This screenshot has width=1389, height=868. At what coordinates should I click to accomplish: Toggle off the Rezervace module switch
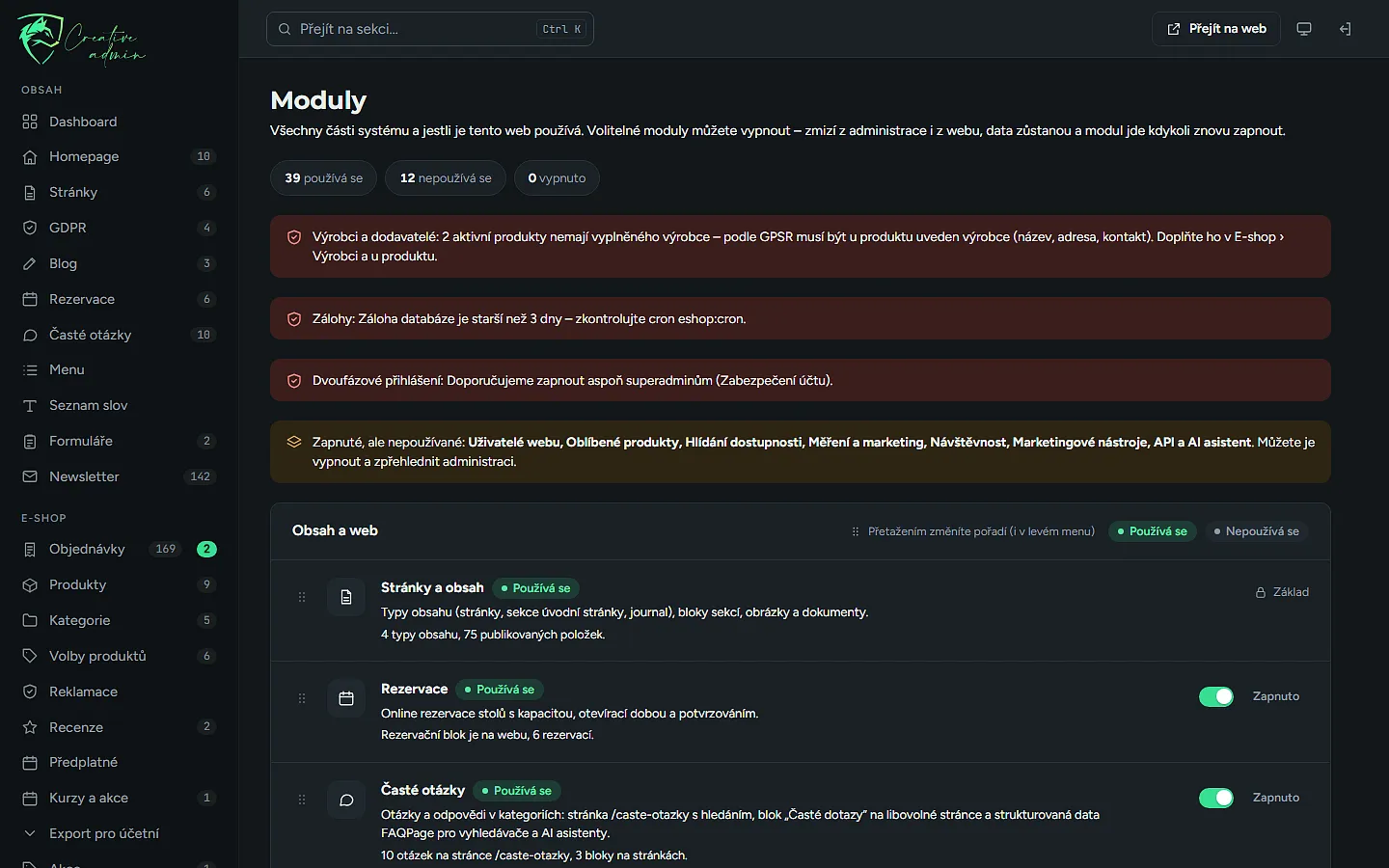tap(1216, 696)
